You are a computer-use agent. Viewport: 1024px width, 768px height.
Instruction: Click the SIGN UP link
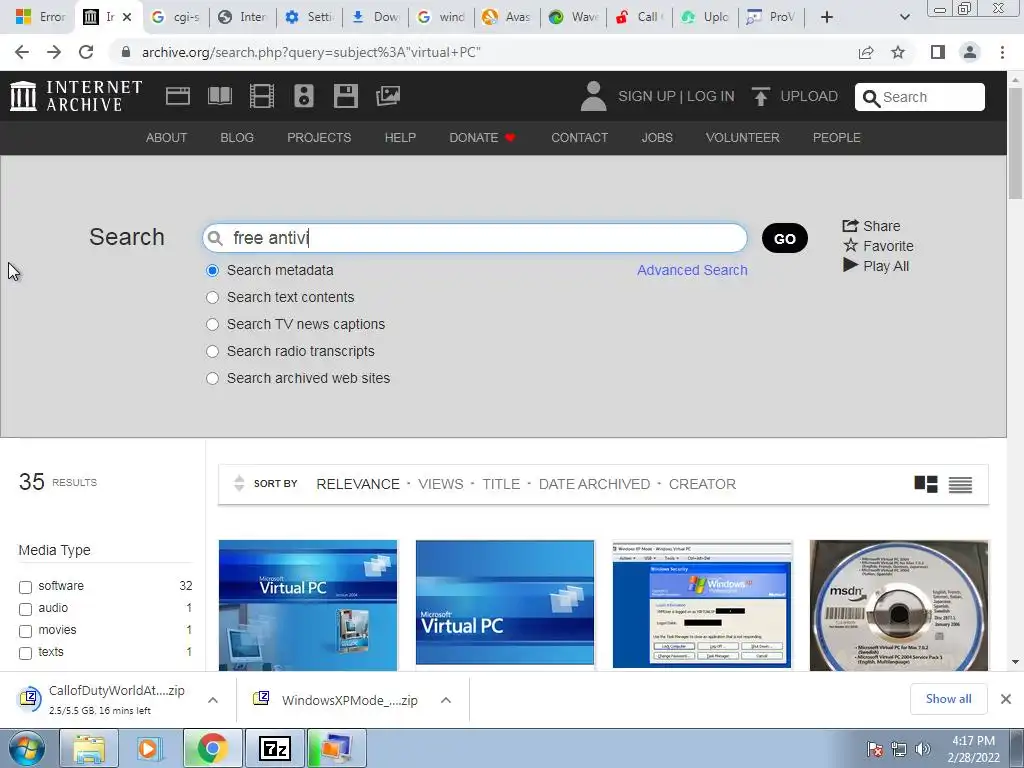pos(647,96)
